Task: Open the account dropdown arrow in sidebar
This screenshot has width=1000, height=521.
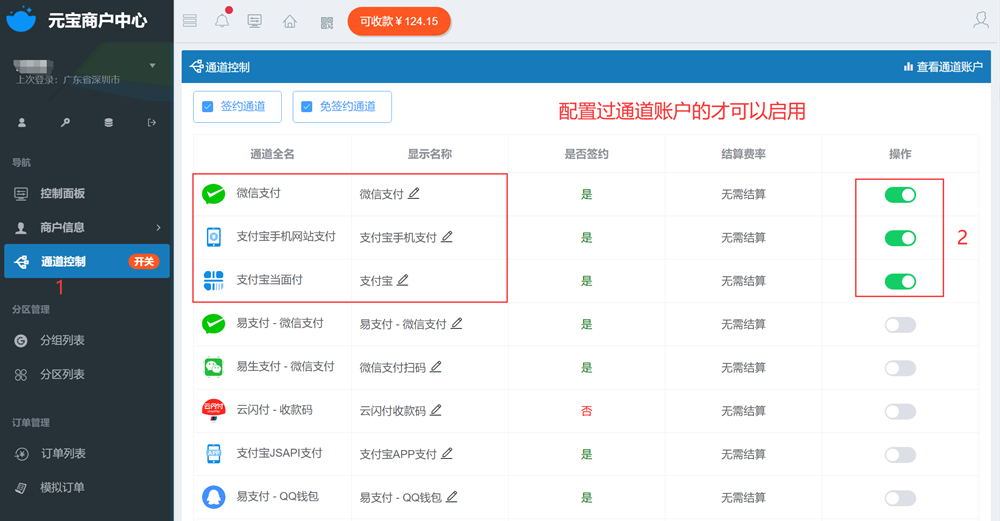Action: (153, 66)
